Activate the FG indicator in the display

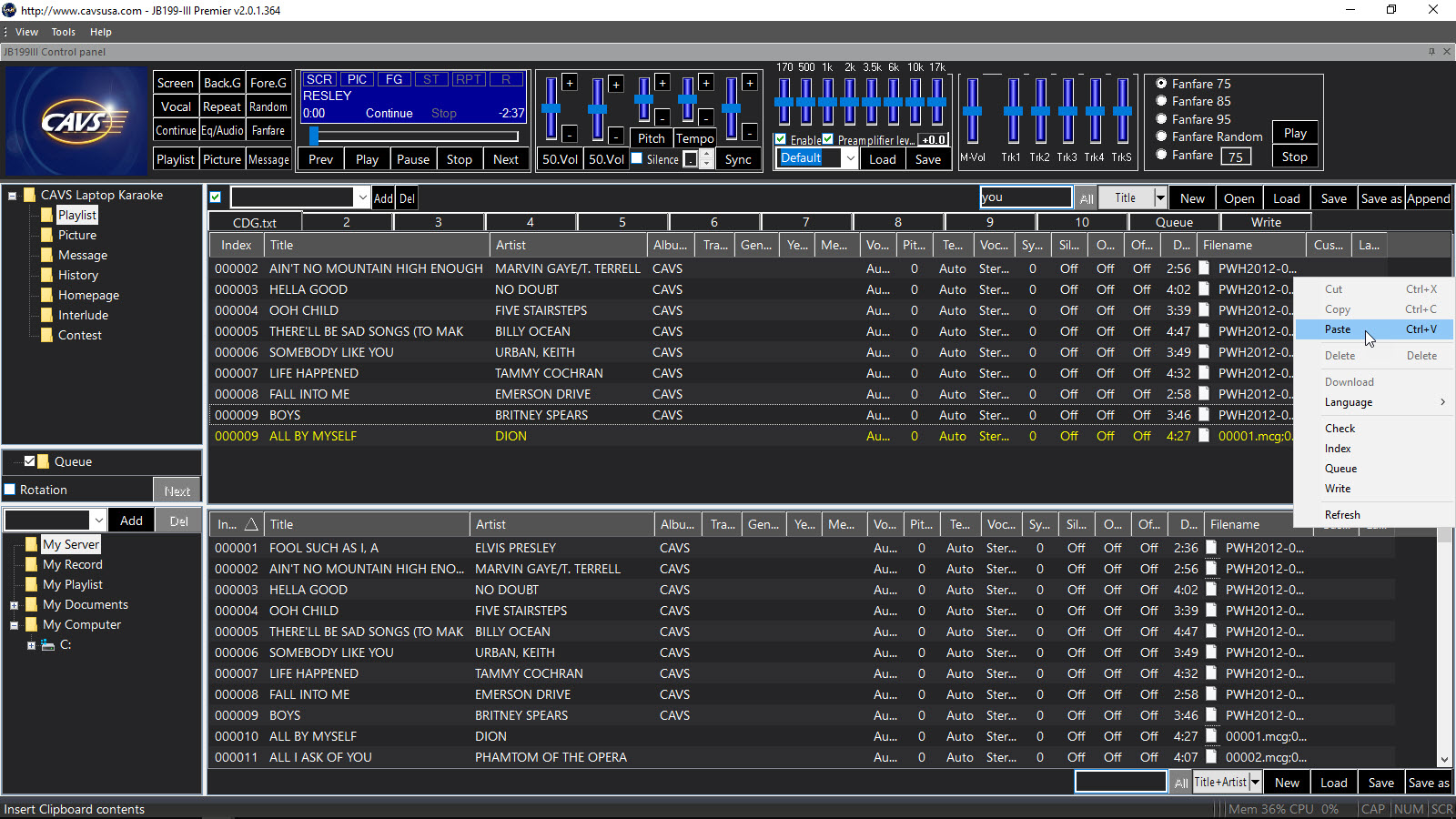(x=394, y=79)
